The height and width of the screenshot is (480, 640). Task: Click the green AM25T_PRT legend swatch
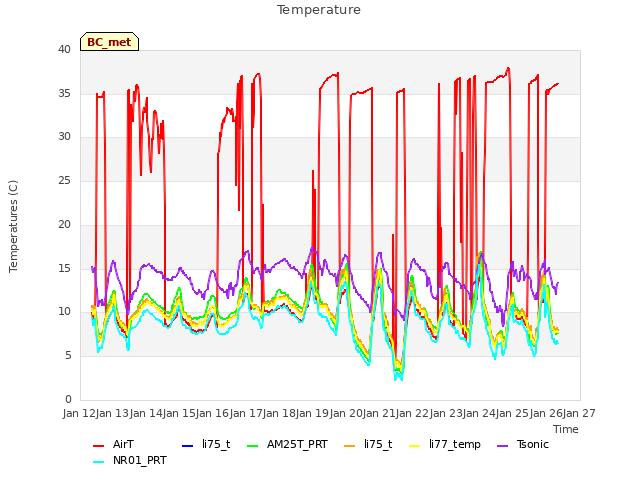click(253, 446)
